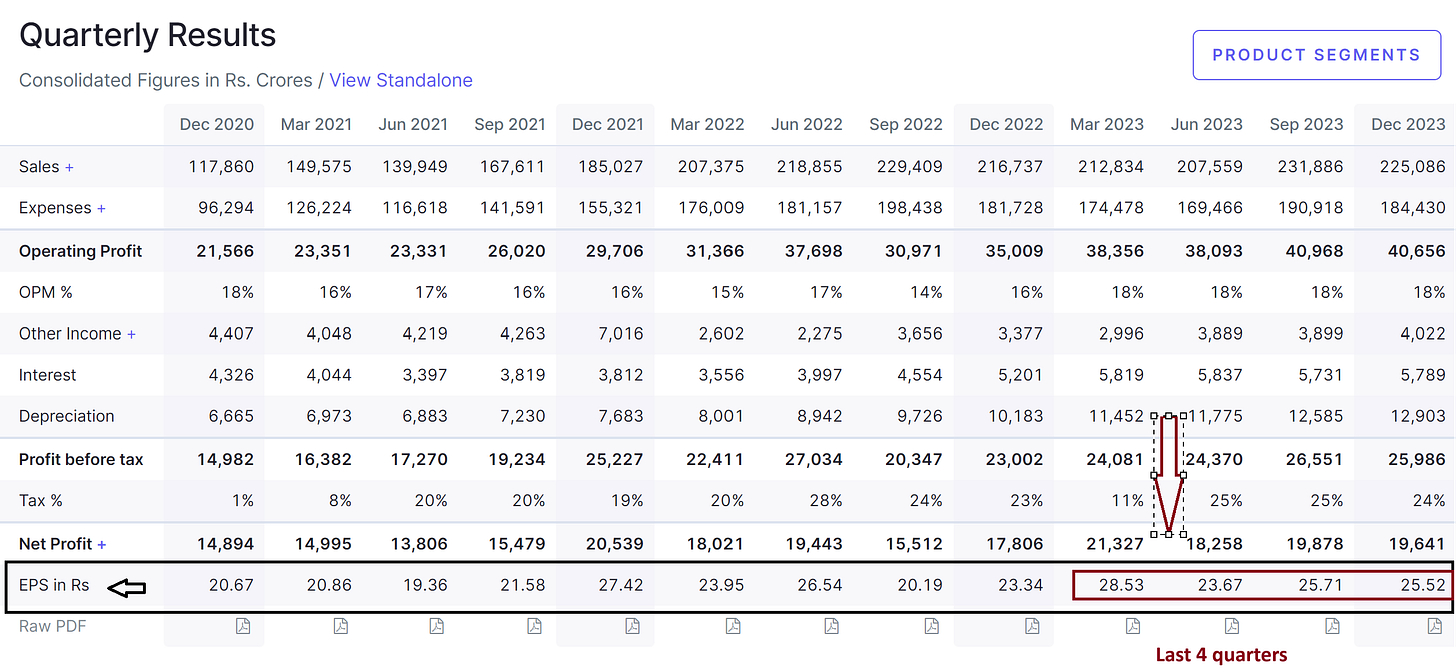Image resolution: width=1456 pixels, height=672 pixels.
Task: Click Net Profit value 20,539
Action: [616, 544]
